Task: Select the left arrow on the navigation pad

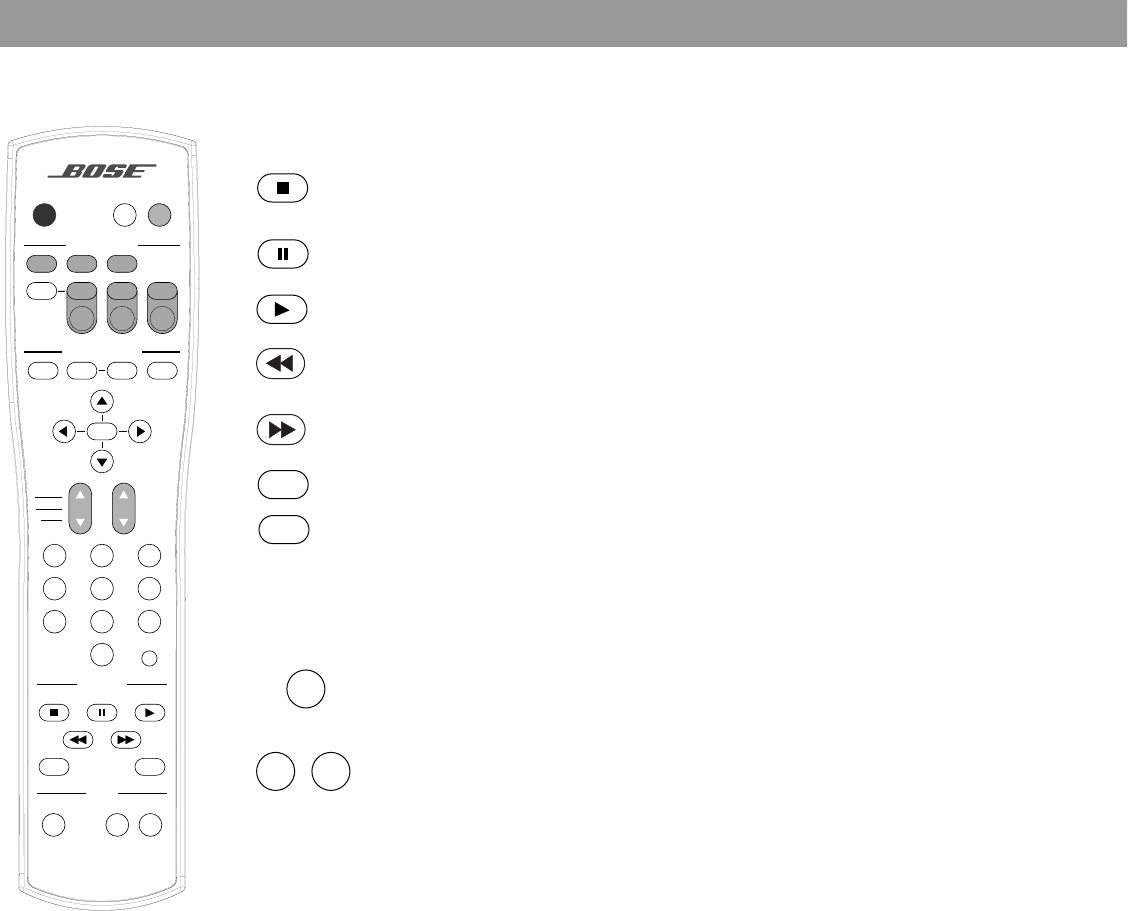Action: click(64, 432)
